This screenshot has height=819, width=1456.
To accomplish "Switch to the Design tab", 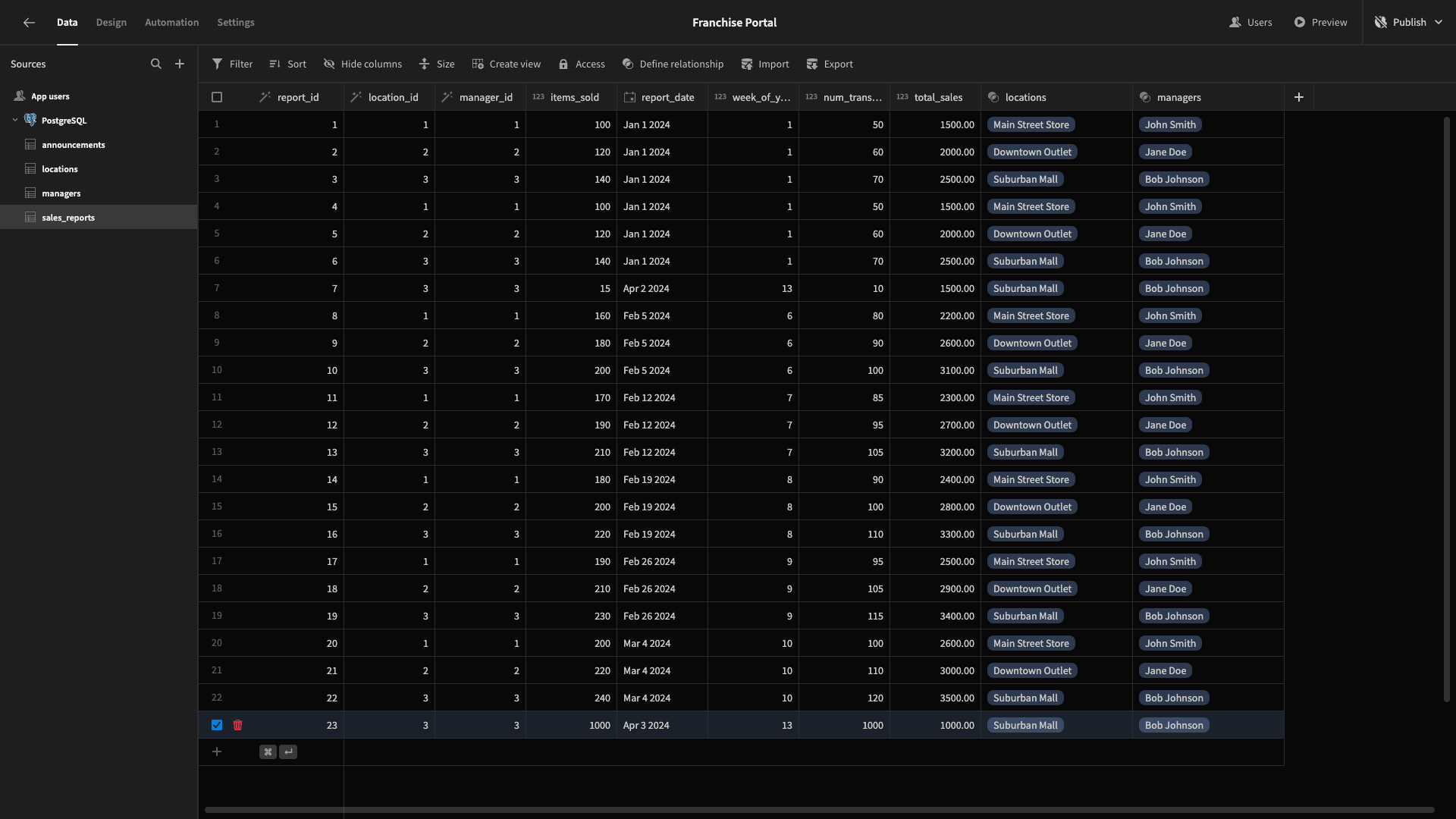I will pos(111,22).
